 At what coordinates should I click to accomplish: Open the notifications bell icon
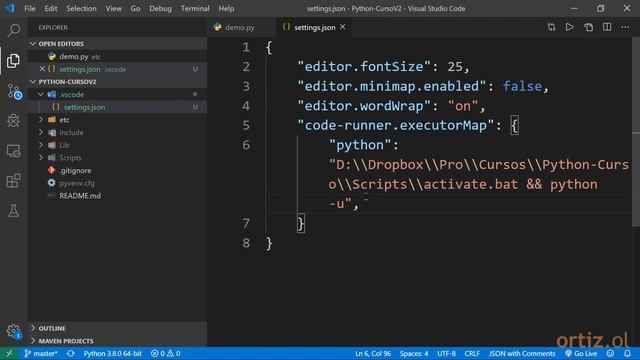pos(627,353)
